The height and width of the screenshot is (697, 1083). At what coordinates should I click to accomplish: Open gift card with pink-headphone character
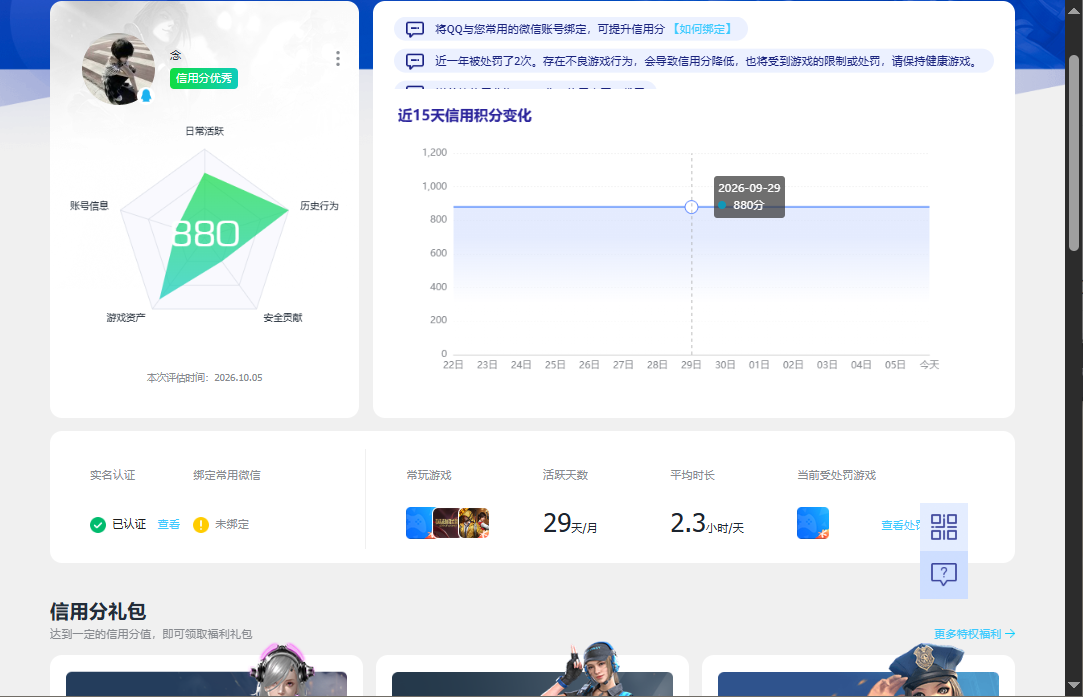(207, 676)
